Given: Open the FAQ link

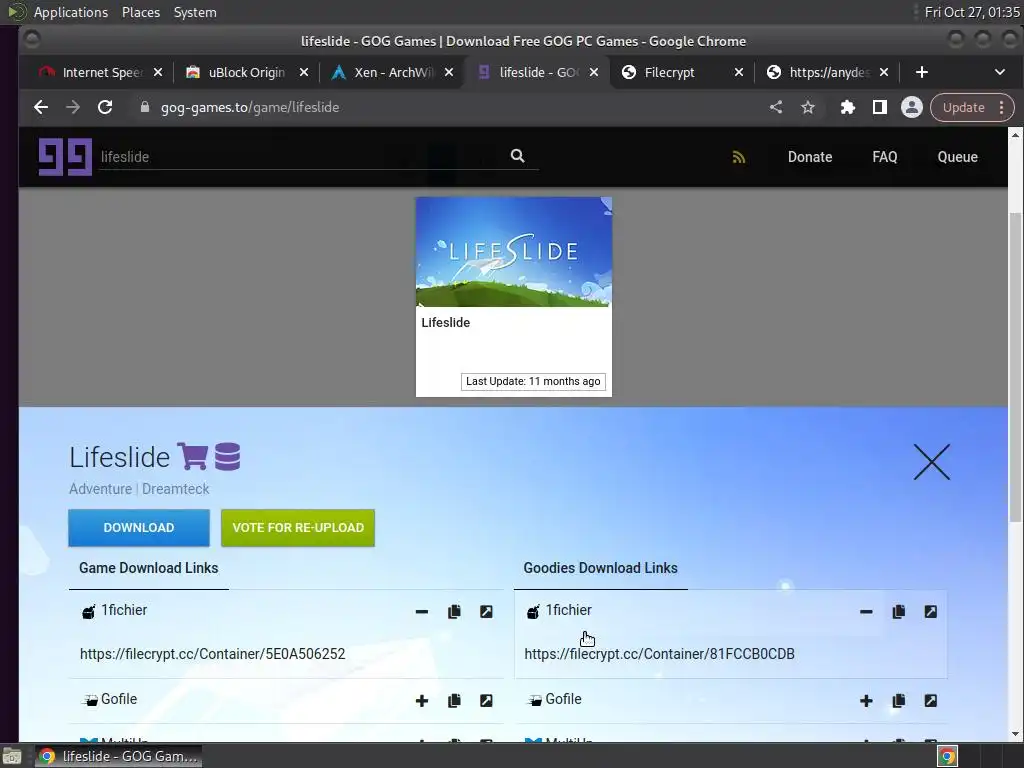Looking at the screenshot, I should point(884,157).
